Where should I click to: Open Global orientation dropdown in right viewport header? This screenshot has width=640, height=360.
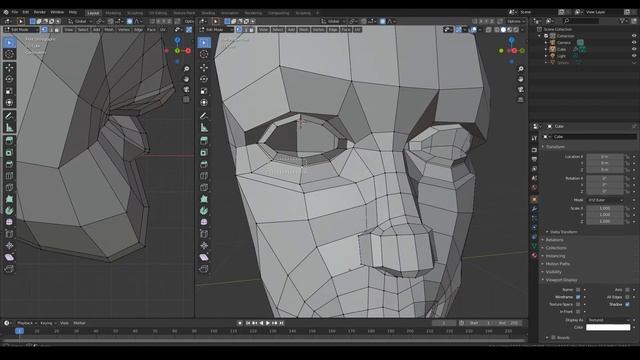pos(332,21)
